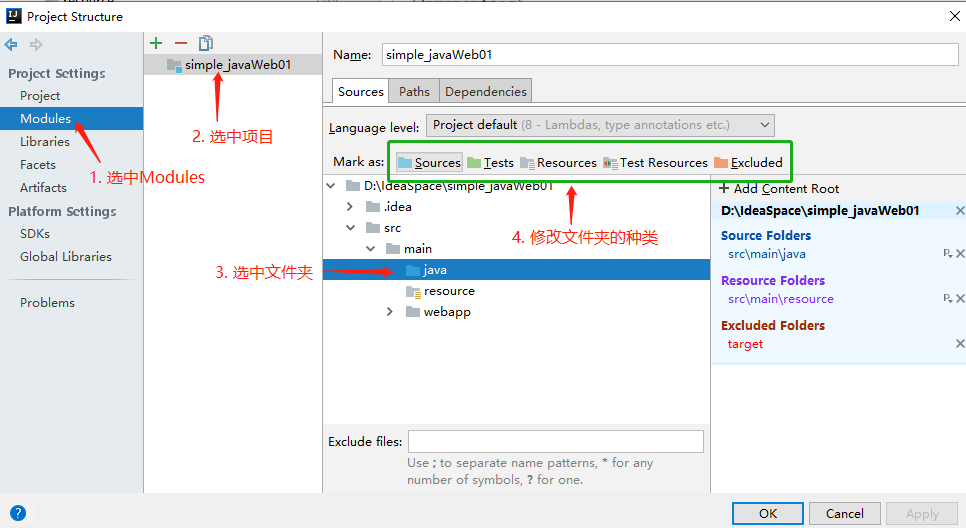Remove target from excluded folders
This screenshot has width=966, height=528.
(960, 344)
